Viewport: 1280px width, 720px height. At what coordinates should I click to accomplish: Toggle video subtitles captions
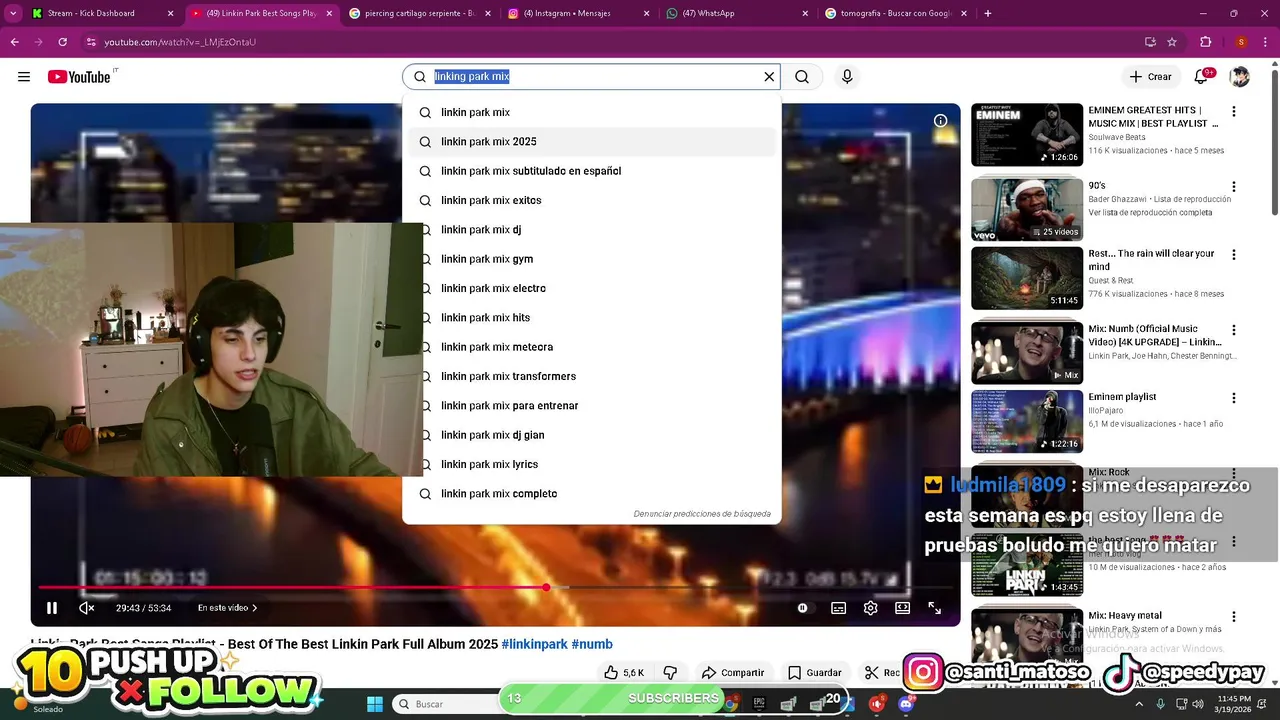click(838, 608)
